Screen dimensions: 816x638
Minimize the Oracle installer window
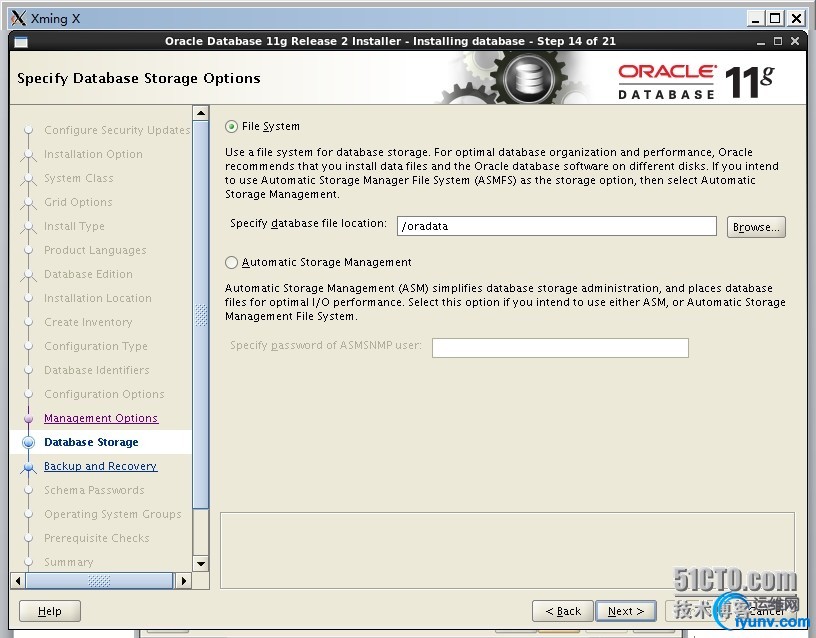click(761, 42)
